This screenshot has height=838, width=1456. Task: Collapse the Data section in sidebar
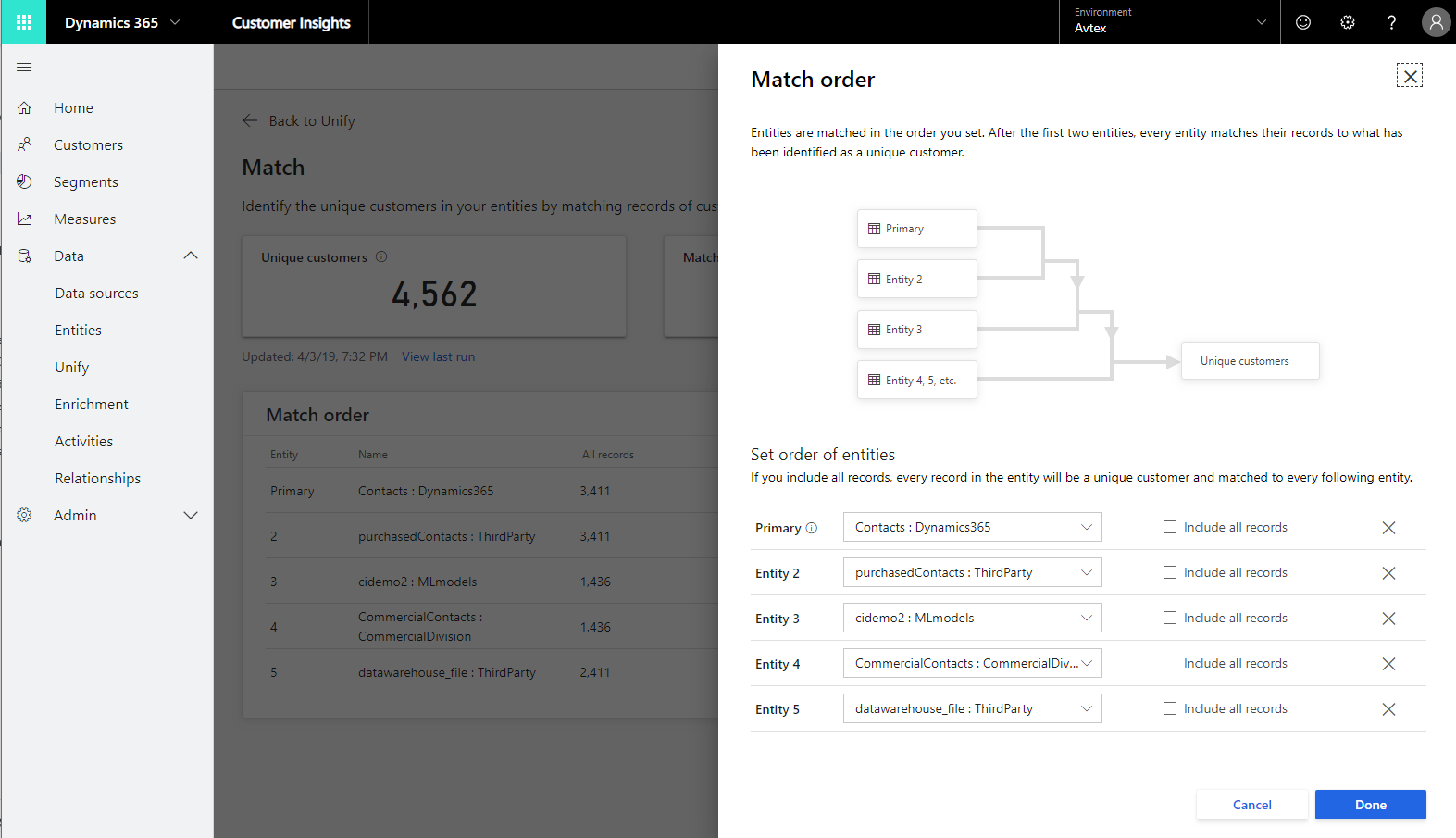191,256
